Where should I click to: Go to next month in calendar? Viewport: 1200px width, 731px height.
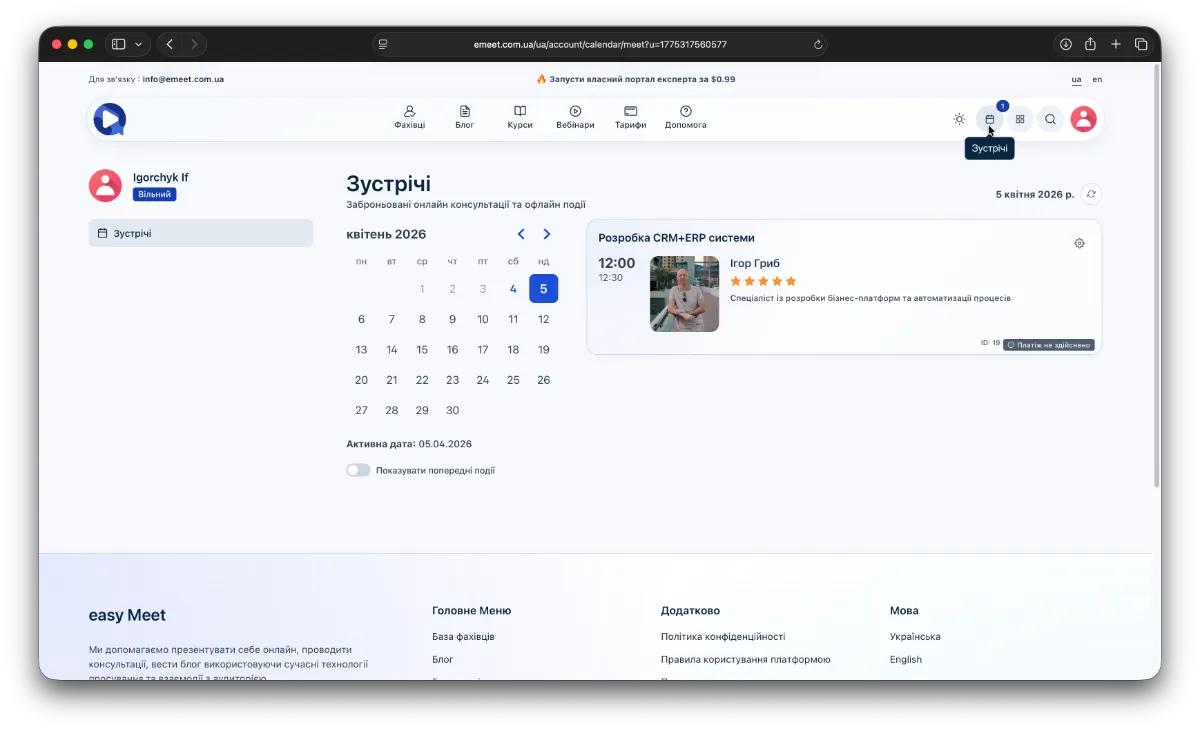click(547, 234)
